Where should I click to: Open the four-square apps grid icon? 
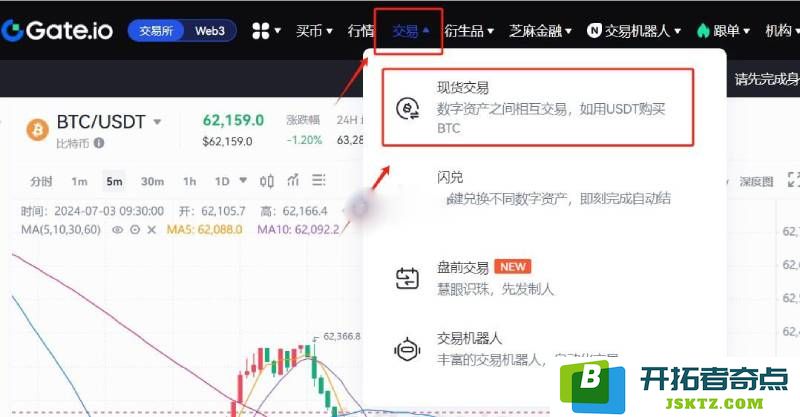point(261,31)
